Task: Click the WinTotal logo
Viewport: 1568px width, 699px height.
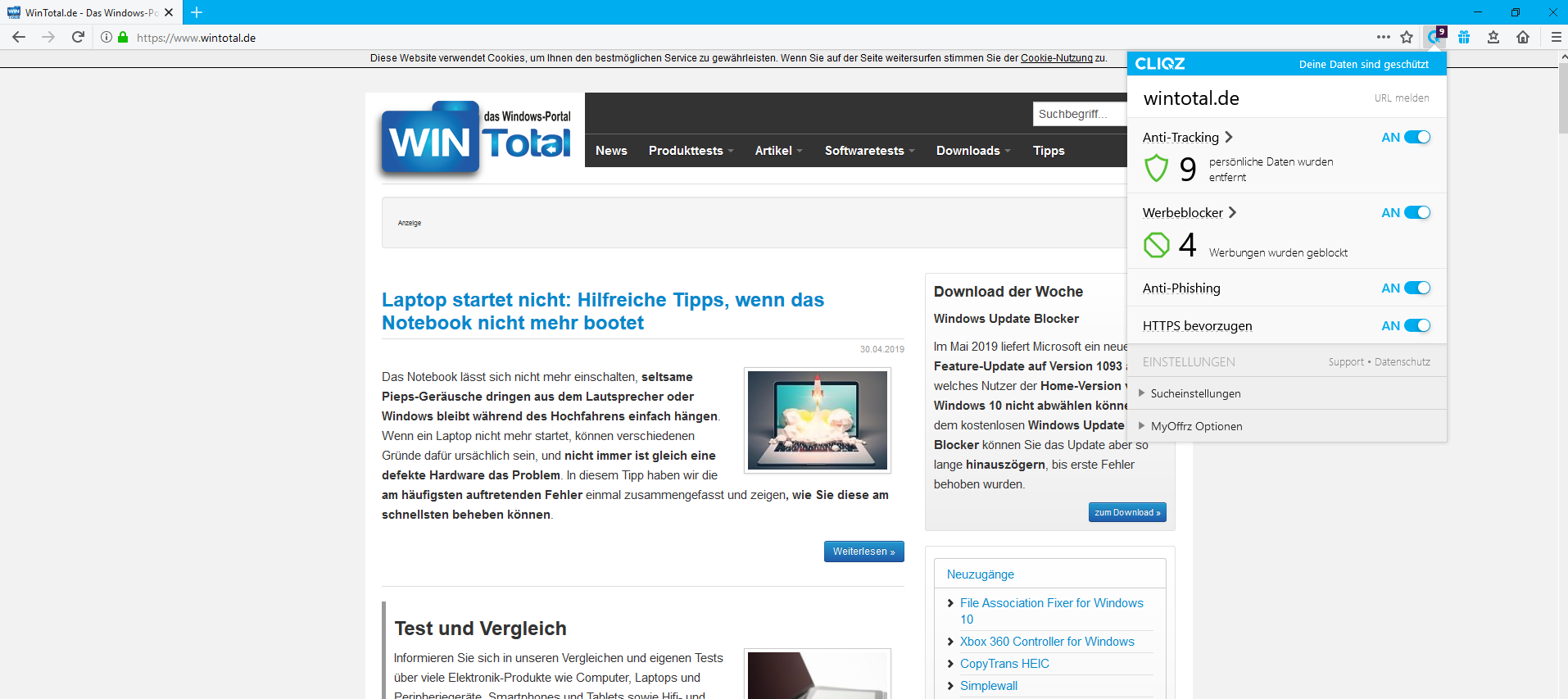Action: tap(477, 138)
